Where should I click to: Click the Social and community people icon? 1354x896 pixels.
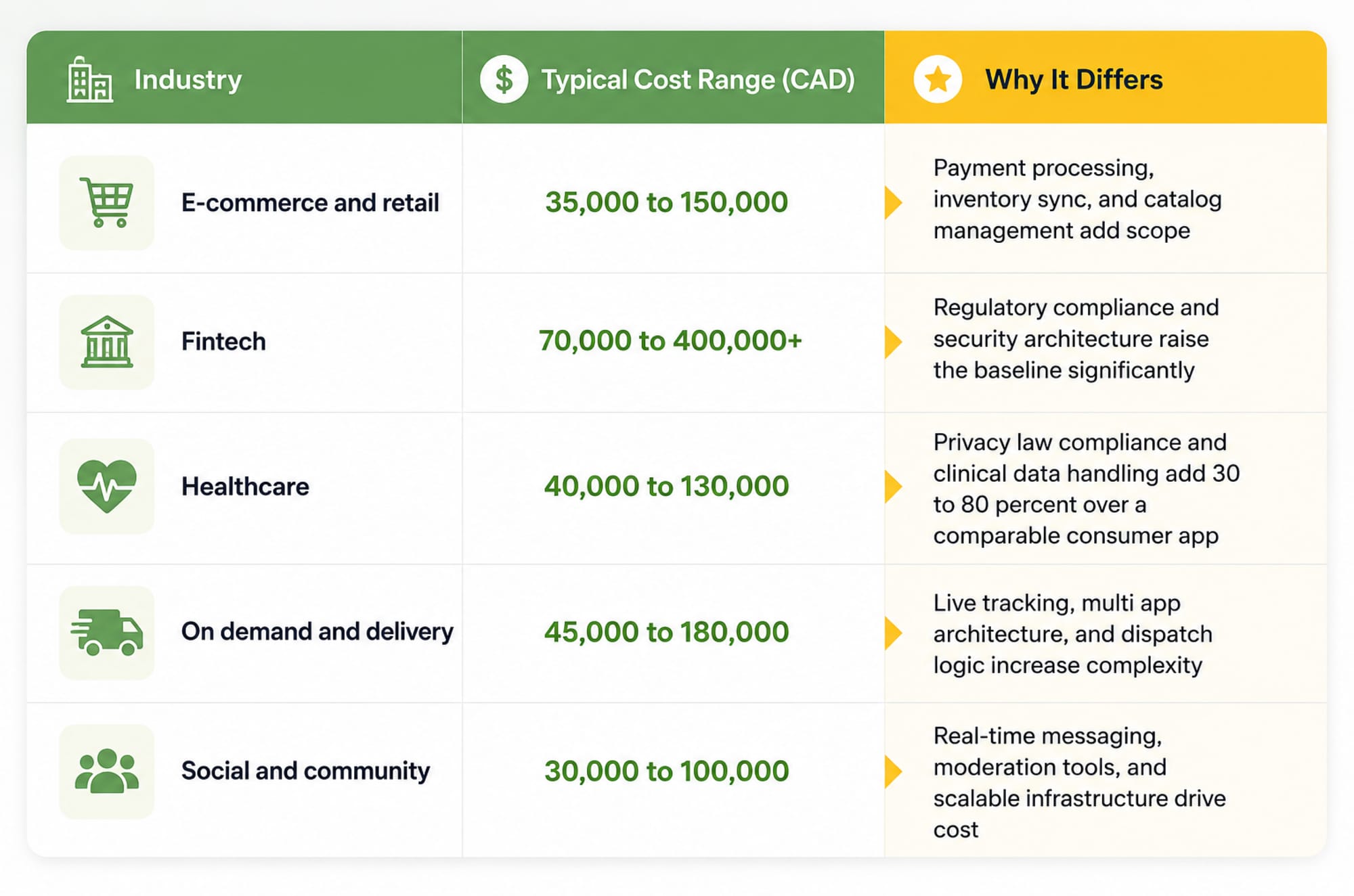[x=106, y=771]
